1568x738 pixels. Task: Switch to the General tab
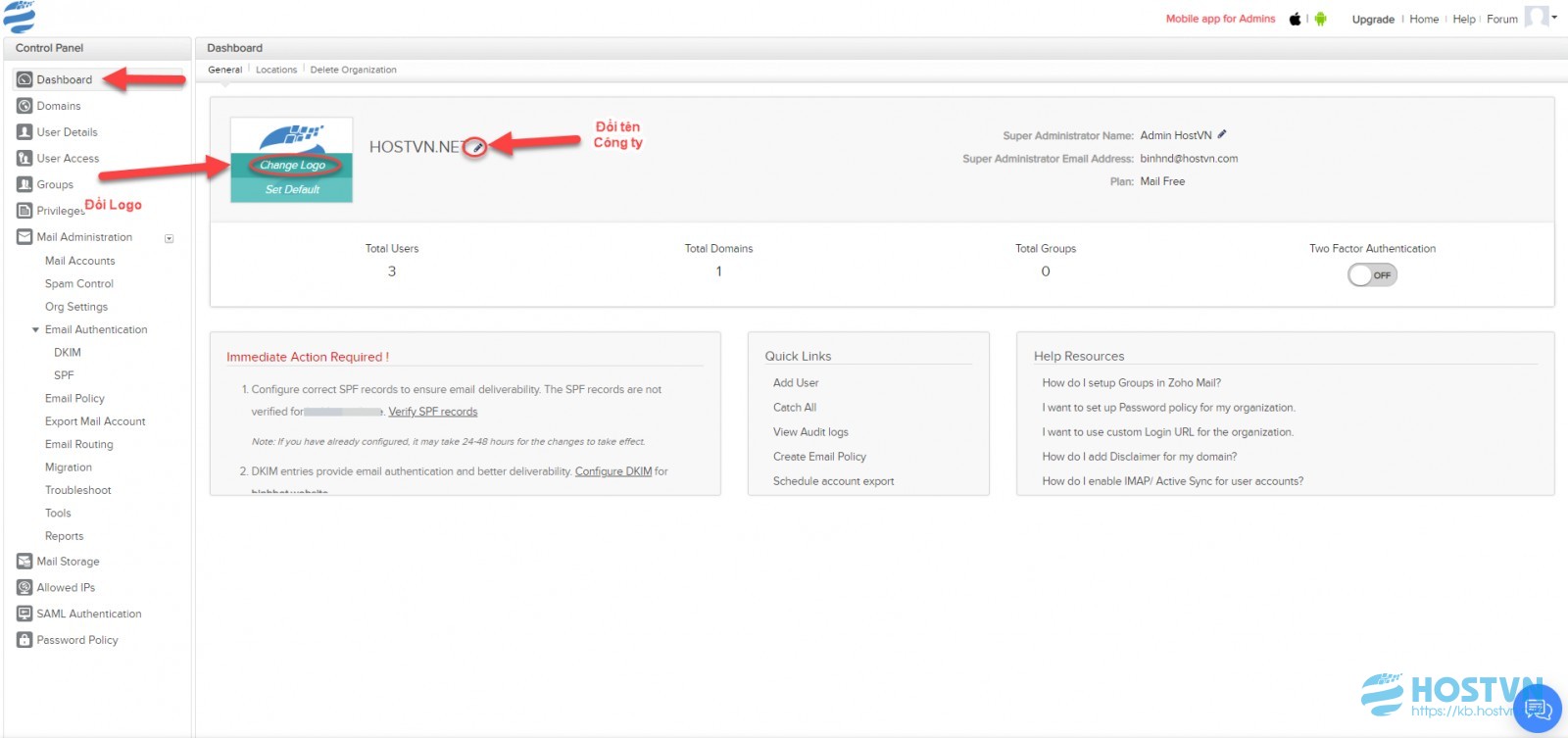point(224,70)
